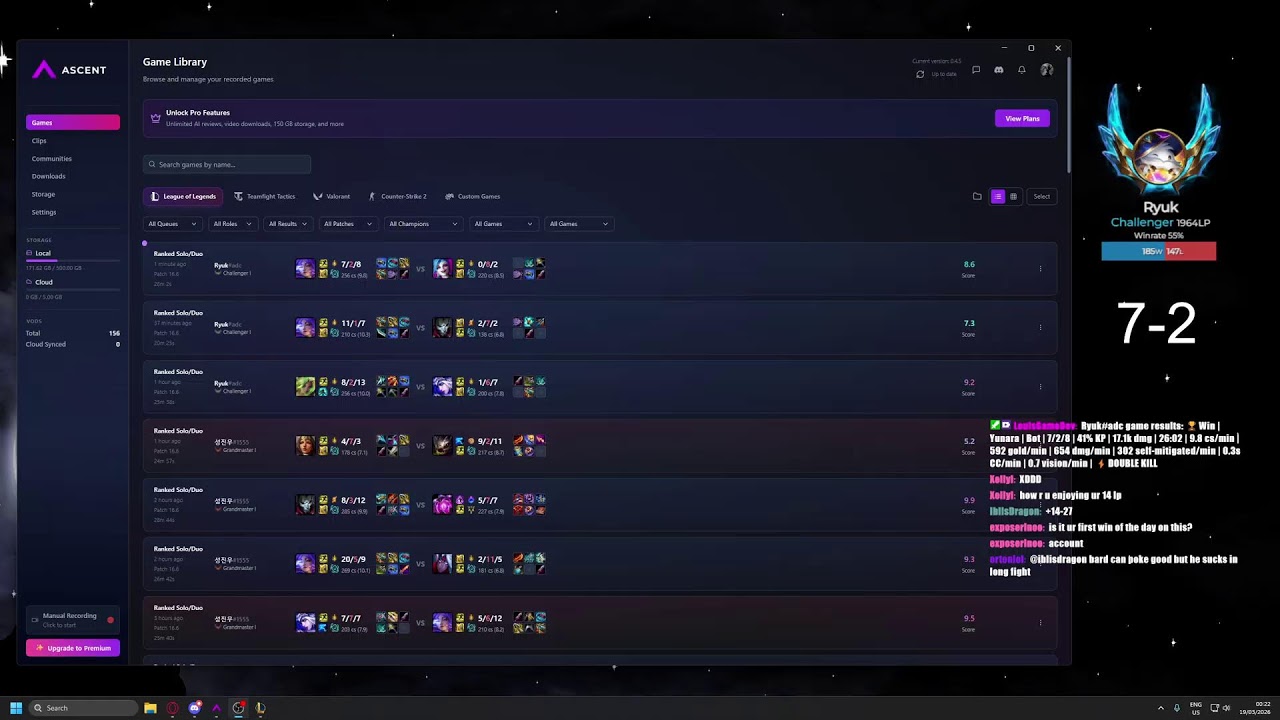Click the 8/3/12 KDA game row
1280x720 pixels.
pos(600,504)
